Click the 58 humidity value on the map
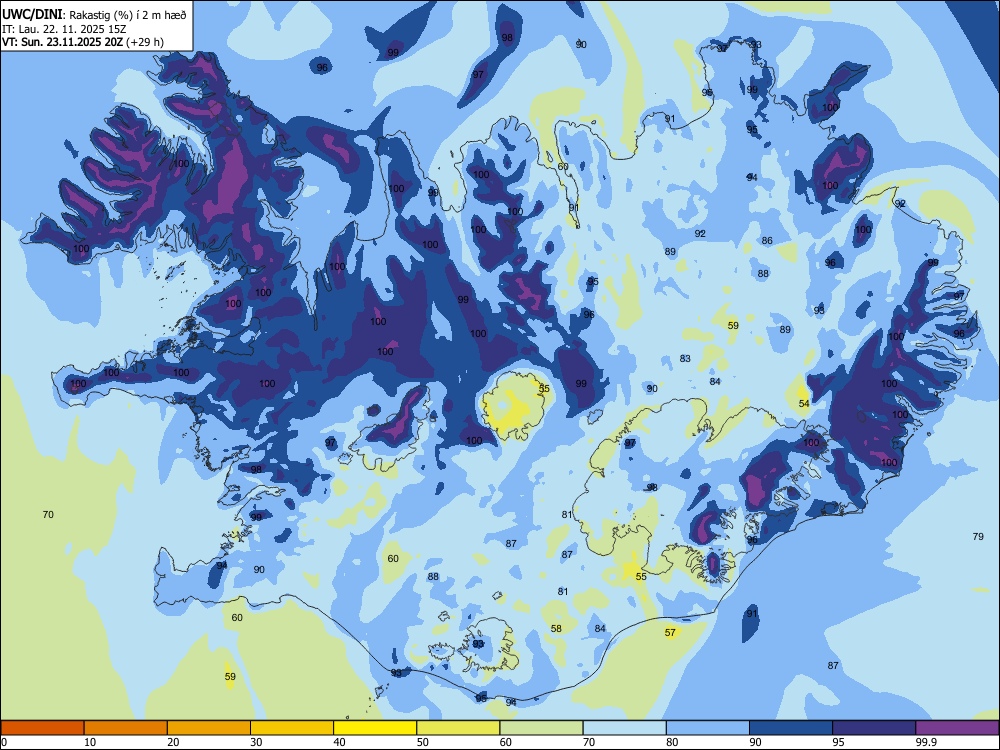The width and height of the screenshot is (1000, 750). pyautogui.click(x=556, y=628)
